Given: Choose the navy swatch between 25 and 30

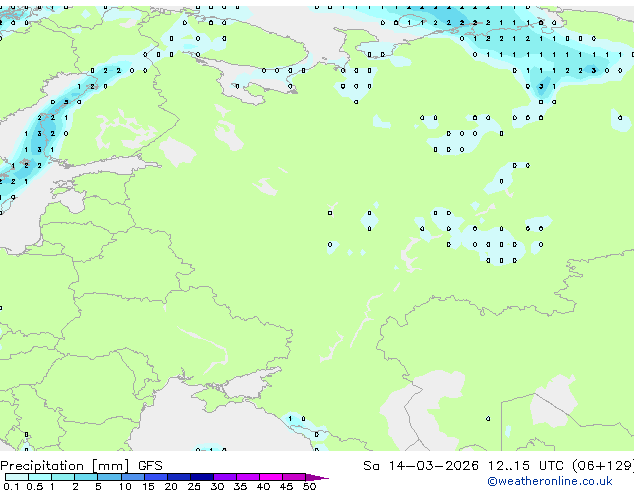Looking at the screenshot, I should click(201, 477).
